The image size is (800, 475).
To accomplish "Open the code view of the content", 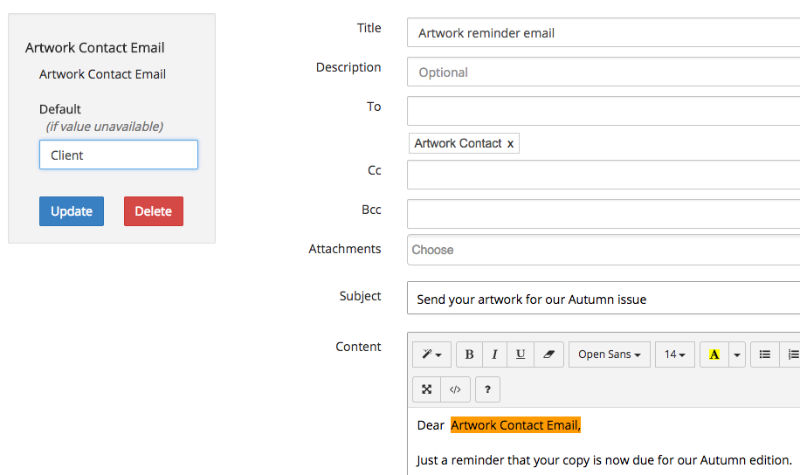I will pos(455,389).
